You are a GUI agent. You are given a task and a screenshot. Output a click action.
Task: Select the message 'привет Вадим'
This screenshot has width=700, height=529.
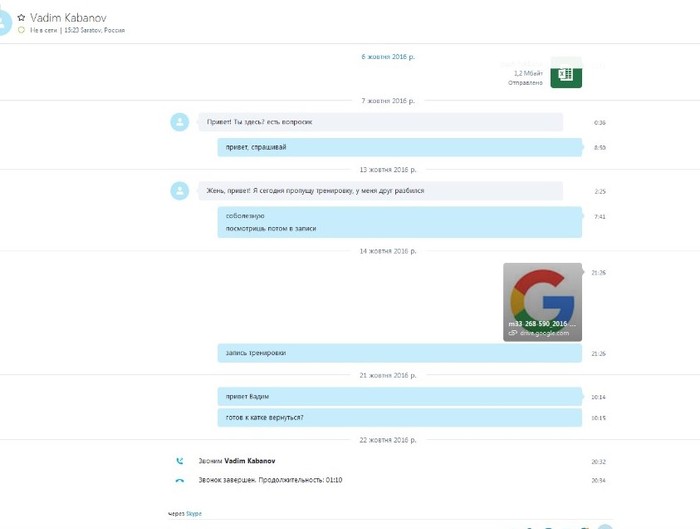[400, 396]
